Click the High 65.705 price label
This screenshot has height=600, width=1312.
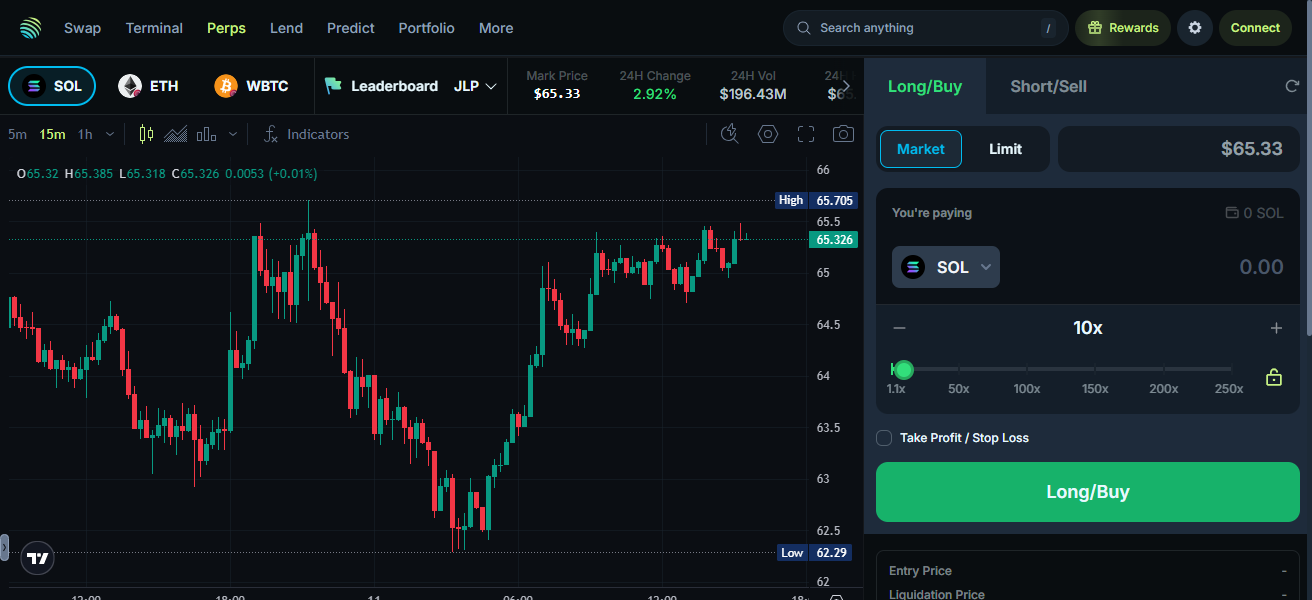point(816,200)
